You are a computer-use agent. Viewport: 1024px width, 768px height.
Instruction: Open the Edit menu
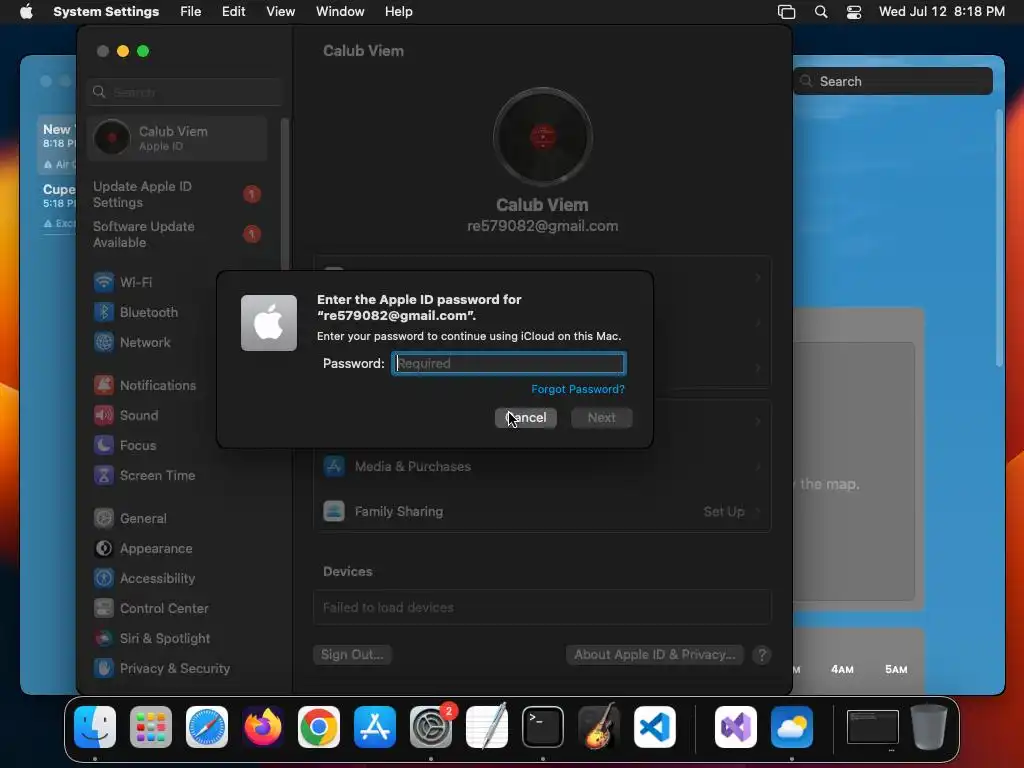233,12
